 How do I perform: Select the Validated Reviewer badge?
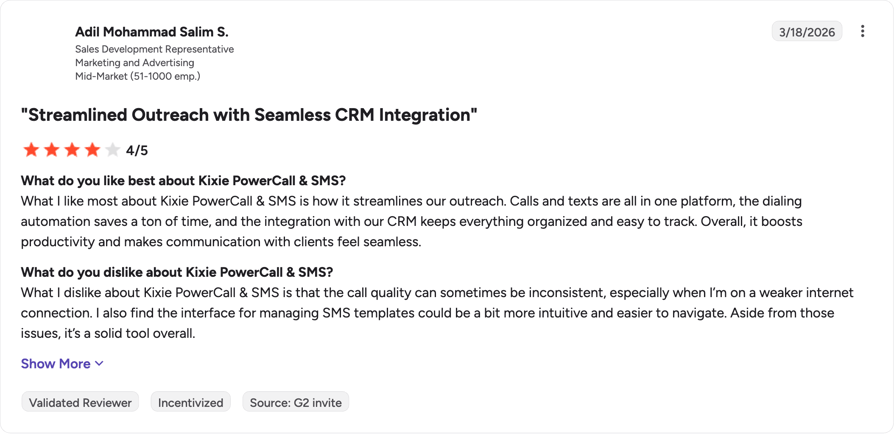click(80, 402)
